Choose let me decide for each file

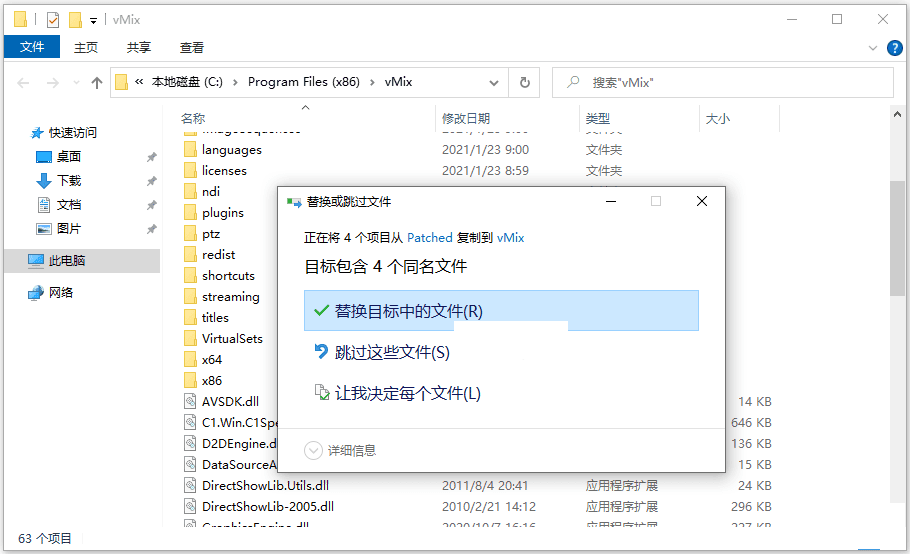tap(397, 393)
